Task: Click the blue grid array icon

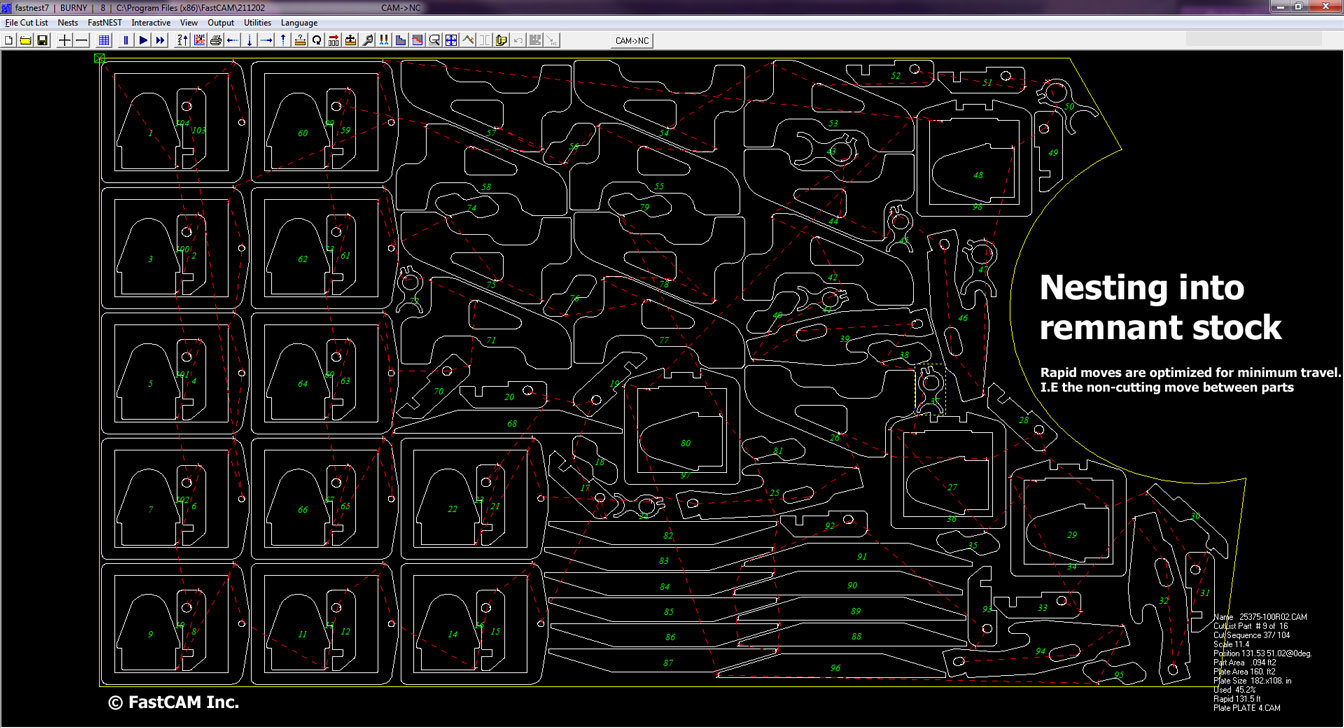Action: click(x=104, y=40)
